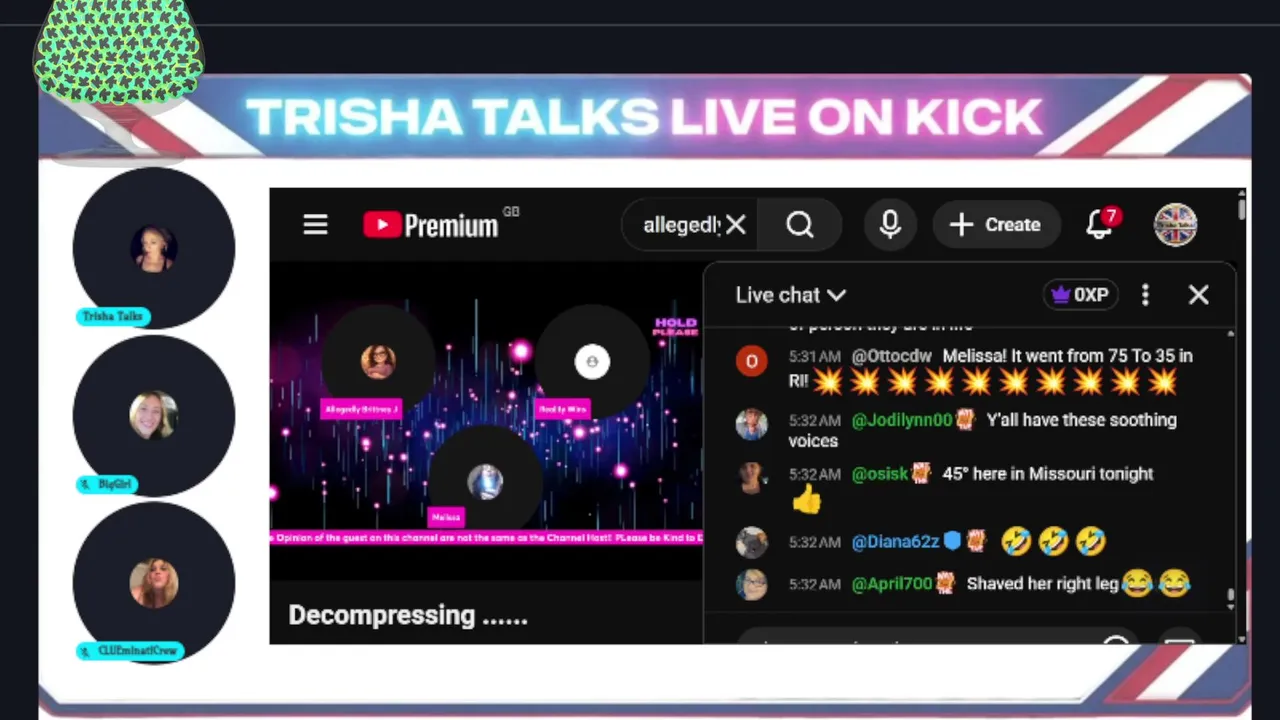Click @Jodilynn00 chat avatar
Image resolution: width=1280 pixels, height=720 pixels.
(752, 425)
